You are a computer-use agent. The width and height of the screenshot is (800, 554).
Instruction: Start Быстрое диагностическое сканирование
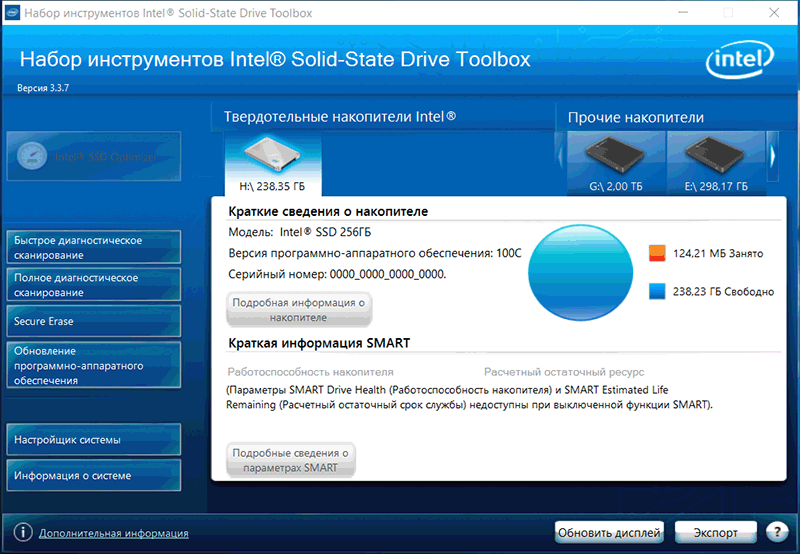94,247
